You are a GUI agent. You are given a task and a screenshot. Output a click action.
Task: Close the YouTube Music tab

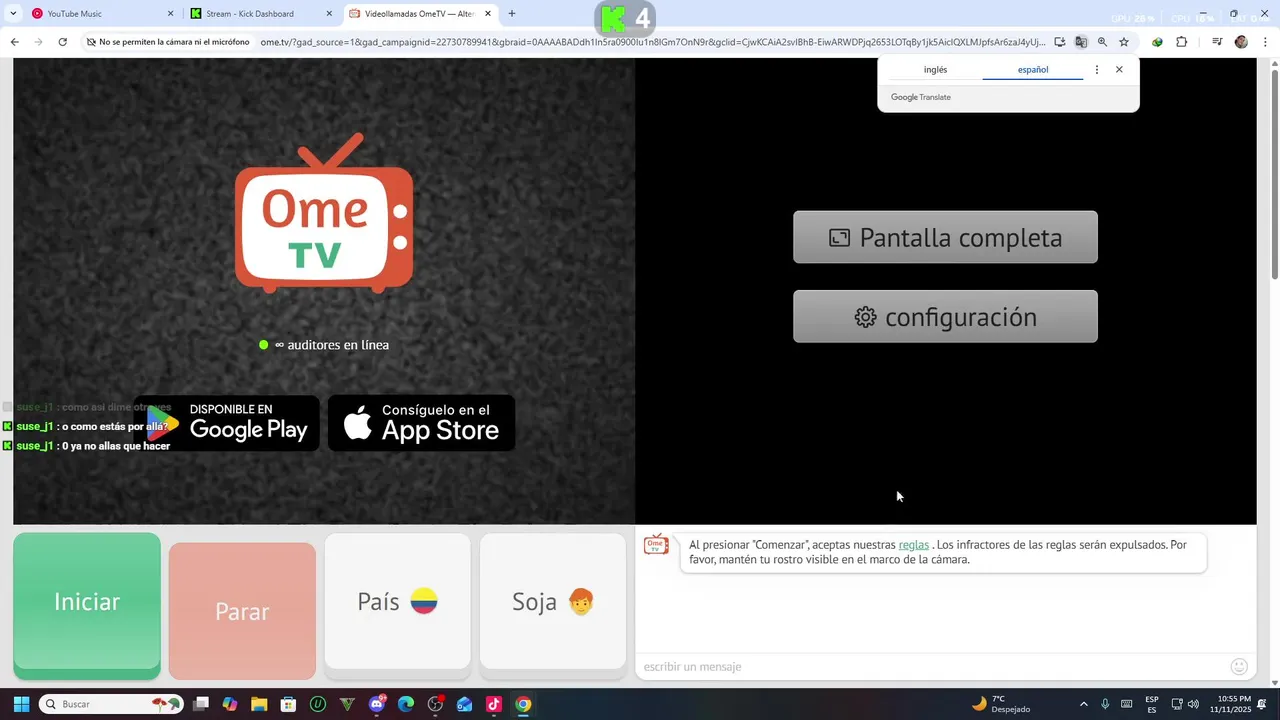(x=170, y=14)
